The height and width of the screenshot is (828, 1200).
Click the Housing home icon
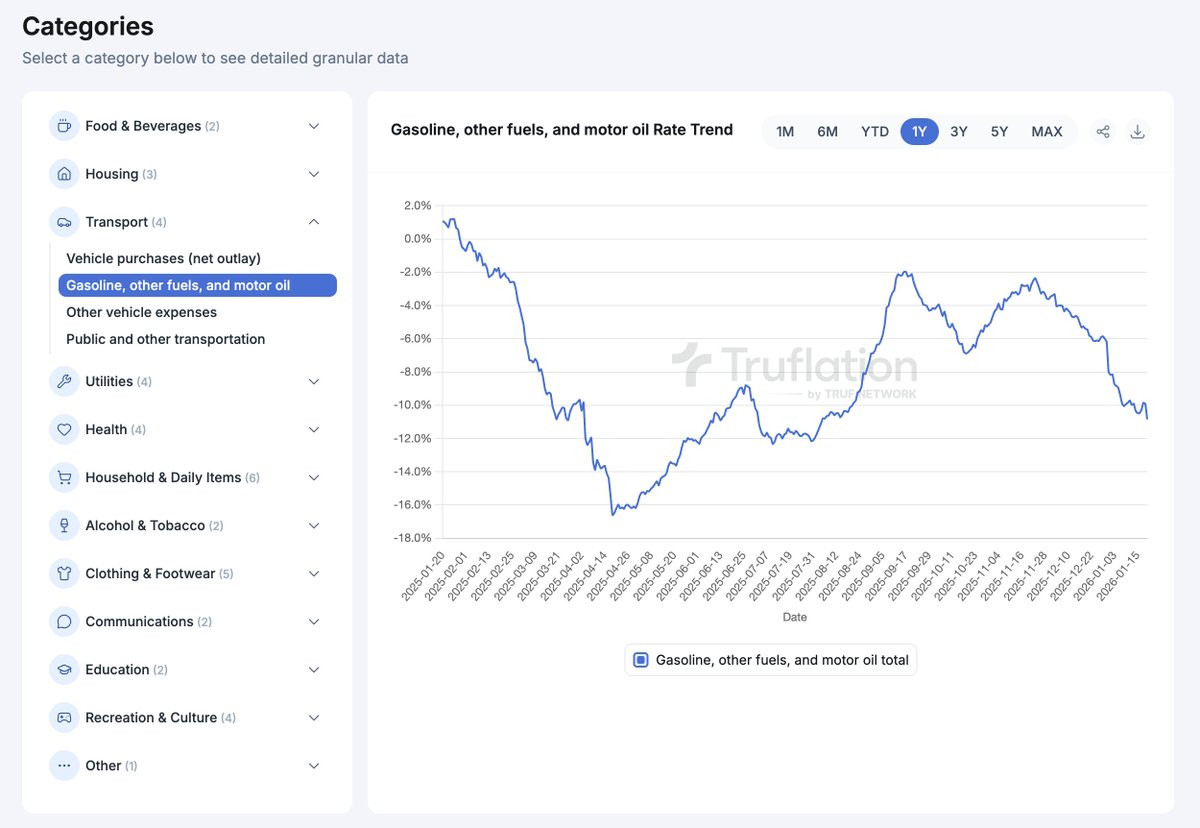(x=64, y=174)
